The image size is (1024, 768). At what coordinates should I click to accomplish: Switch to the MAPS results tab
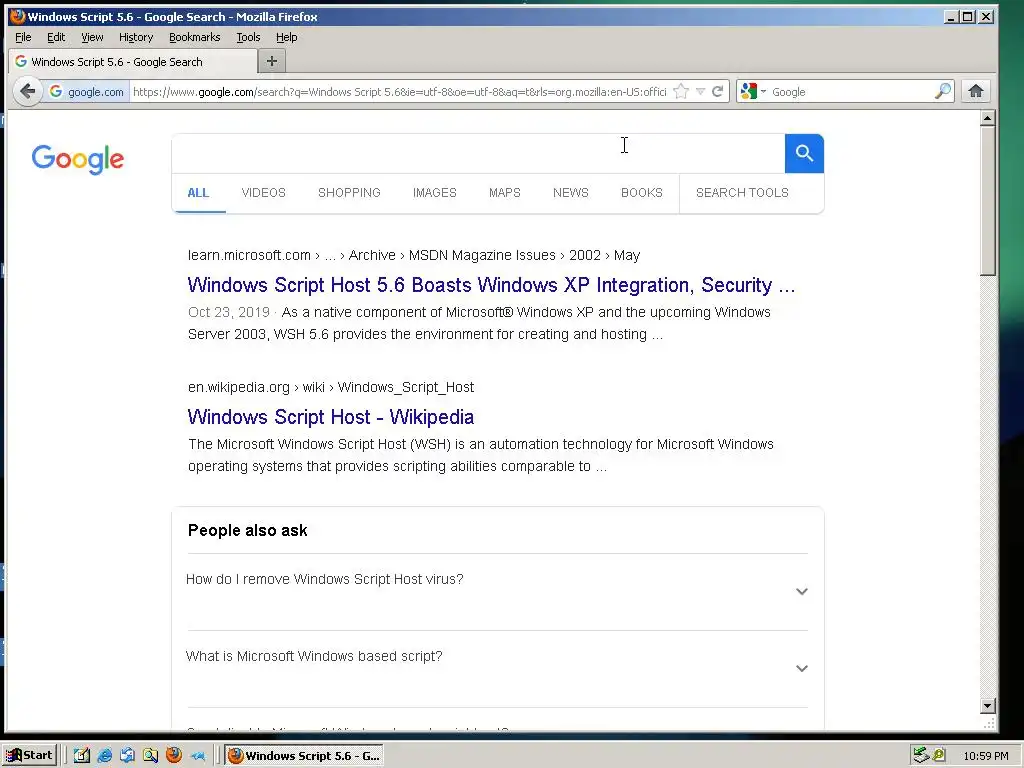tap(505, 193)
